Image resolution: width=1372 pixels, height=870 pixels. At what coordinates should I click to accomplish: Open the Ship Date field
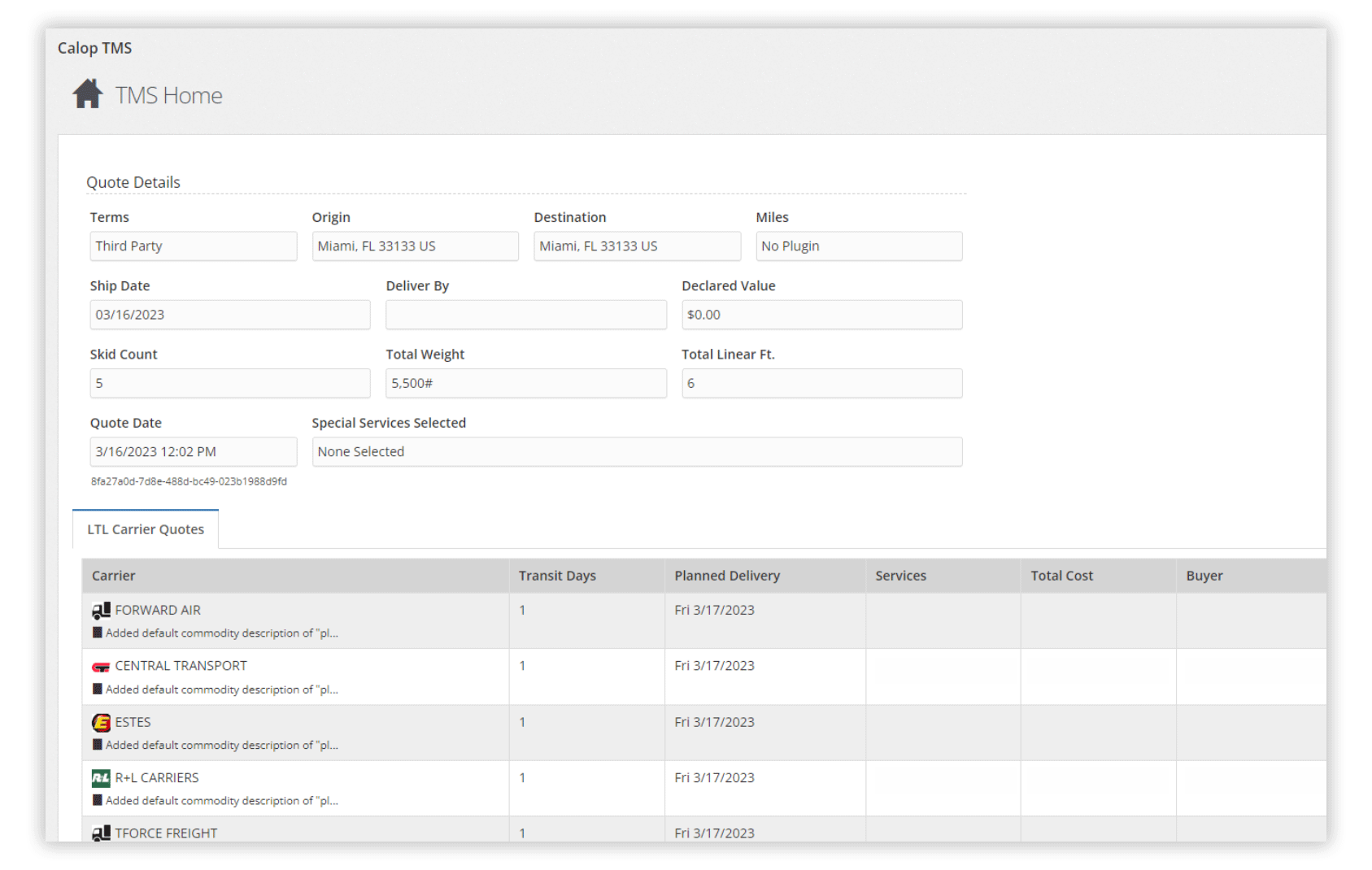[x=229, y=315]
